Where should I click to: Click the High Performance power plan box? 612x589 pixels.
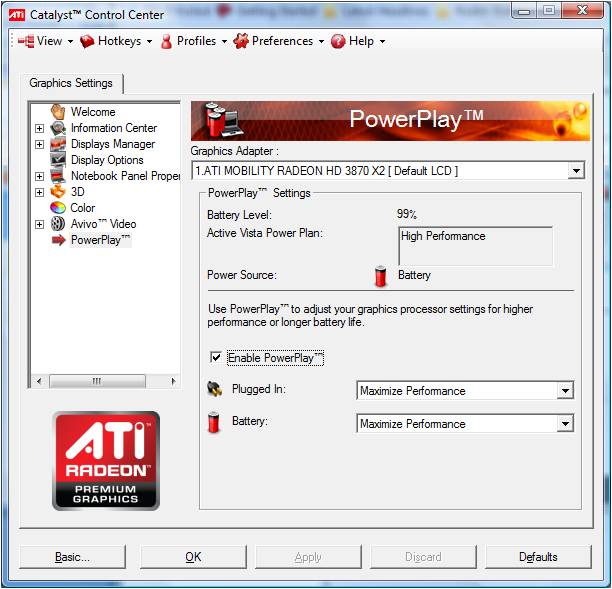tap(475, 246)
